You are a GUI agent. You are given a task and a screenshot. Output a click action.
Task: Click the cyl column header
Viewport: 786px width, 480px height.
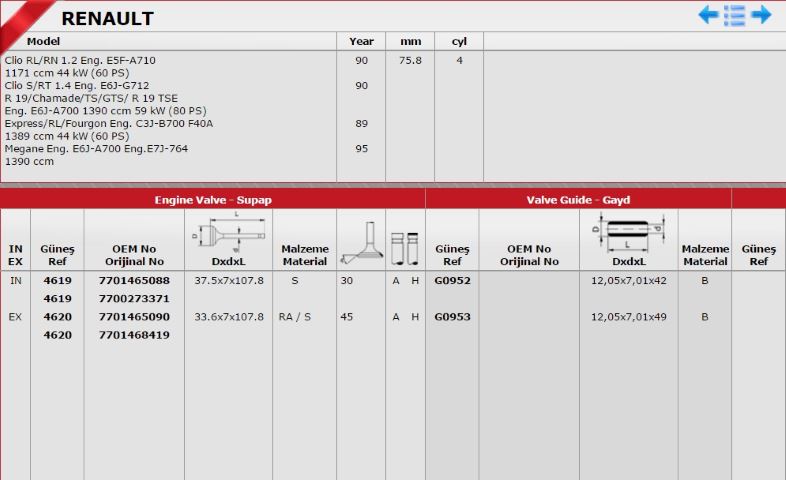459,42
